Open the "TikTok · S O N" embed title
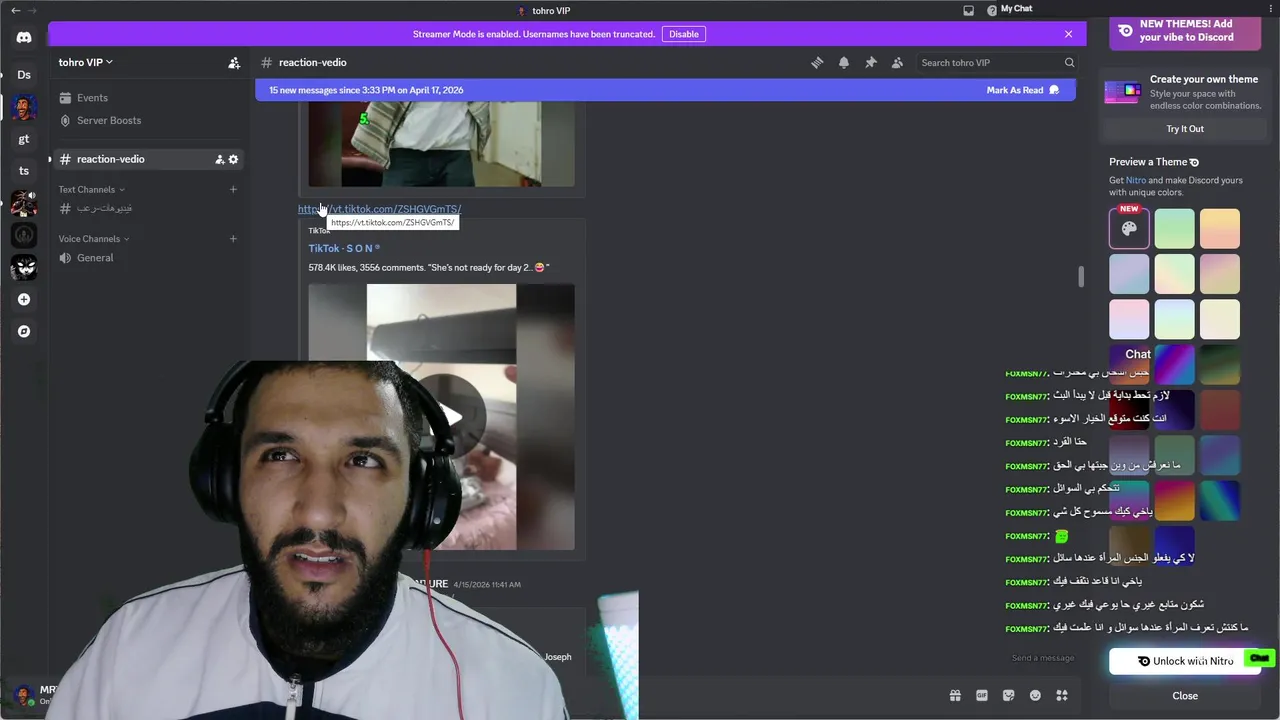 [x=344, y=248]
